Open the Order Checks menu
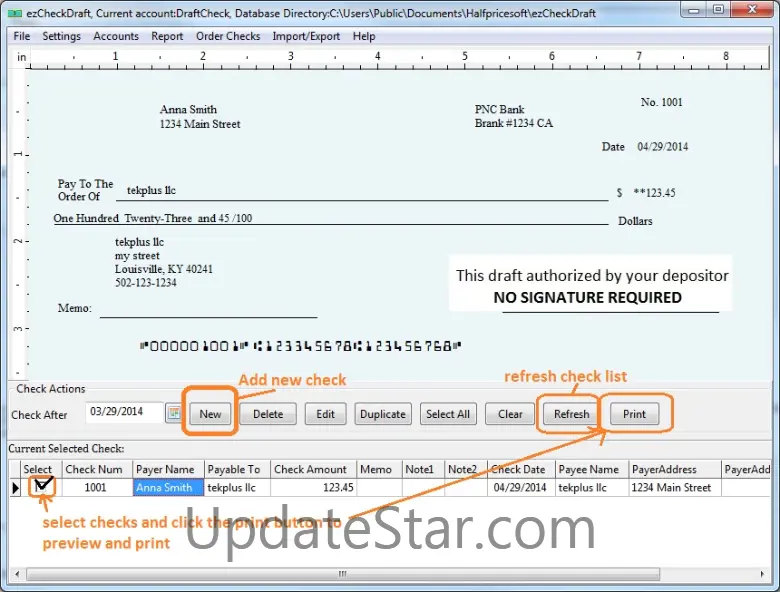Viewport: 780px width, 592px height. click(x=228, y=36)
